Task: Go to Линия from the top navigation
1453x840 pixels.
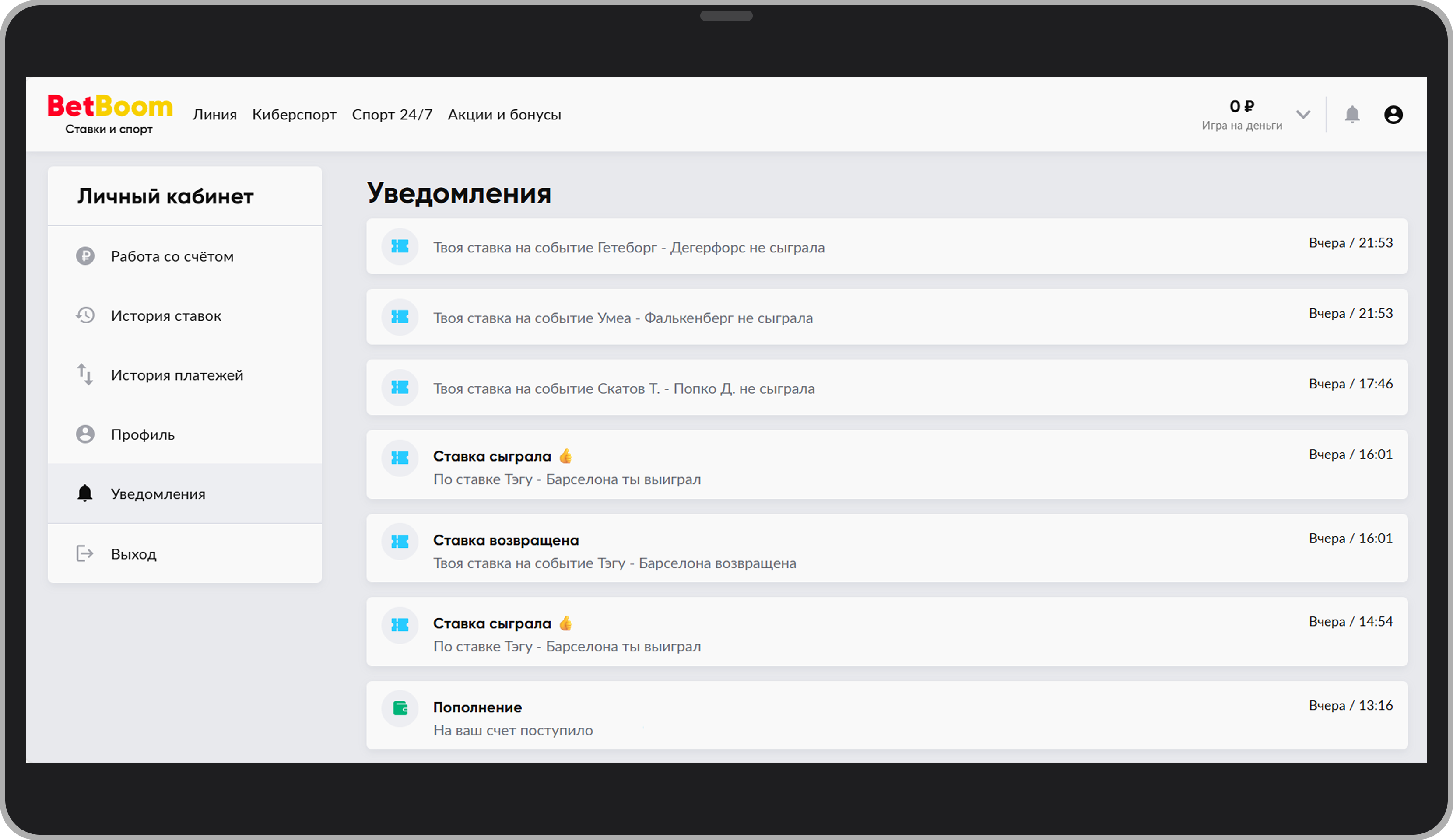Action: coord(214,114)
